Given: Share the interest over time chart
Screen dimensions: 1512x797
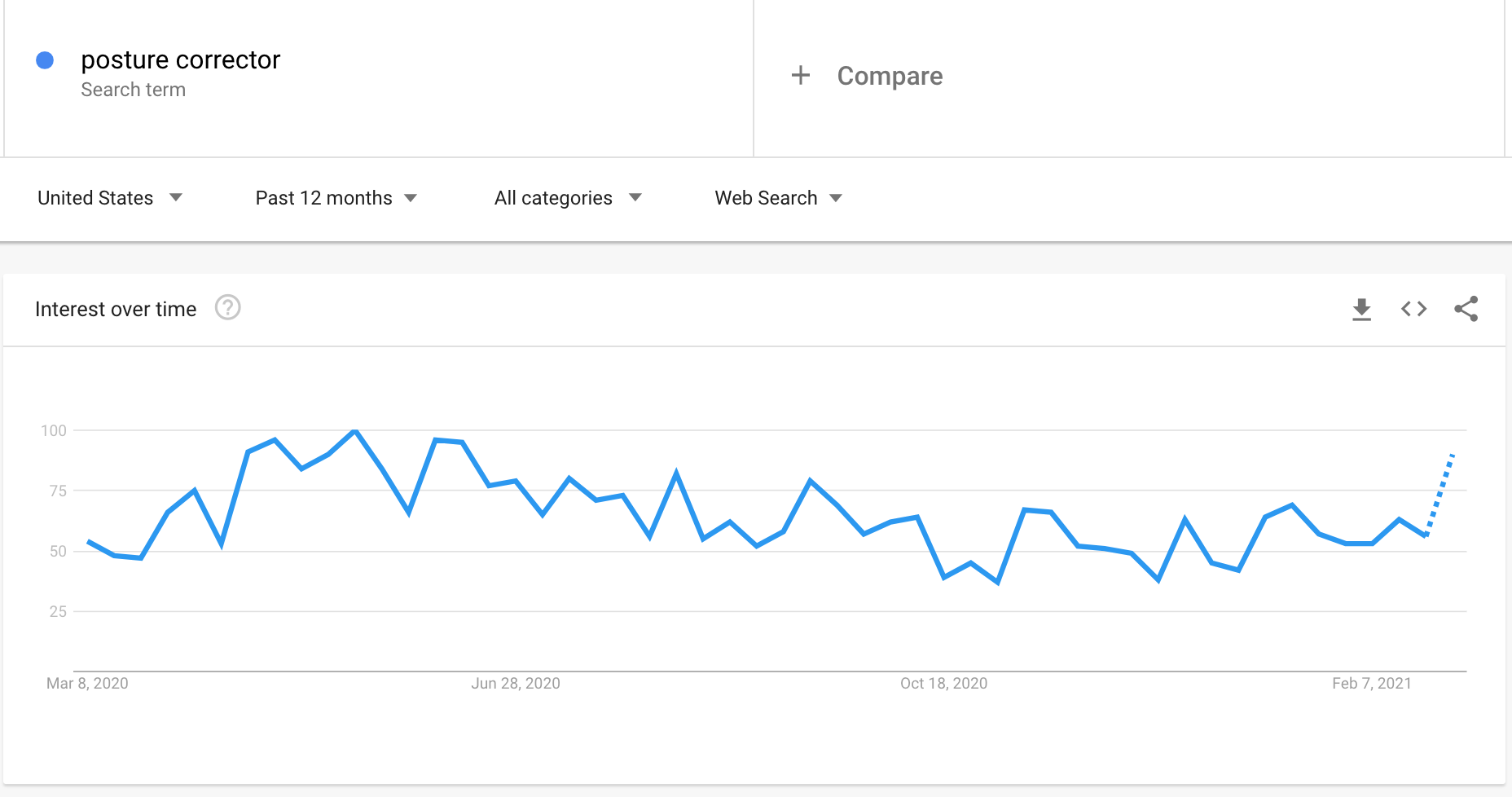Looking at the screenshot, I should (x=1466, y=309).
